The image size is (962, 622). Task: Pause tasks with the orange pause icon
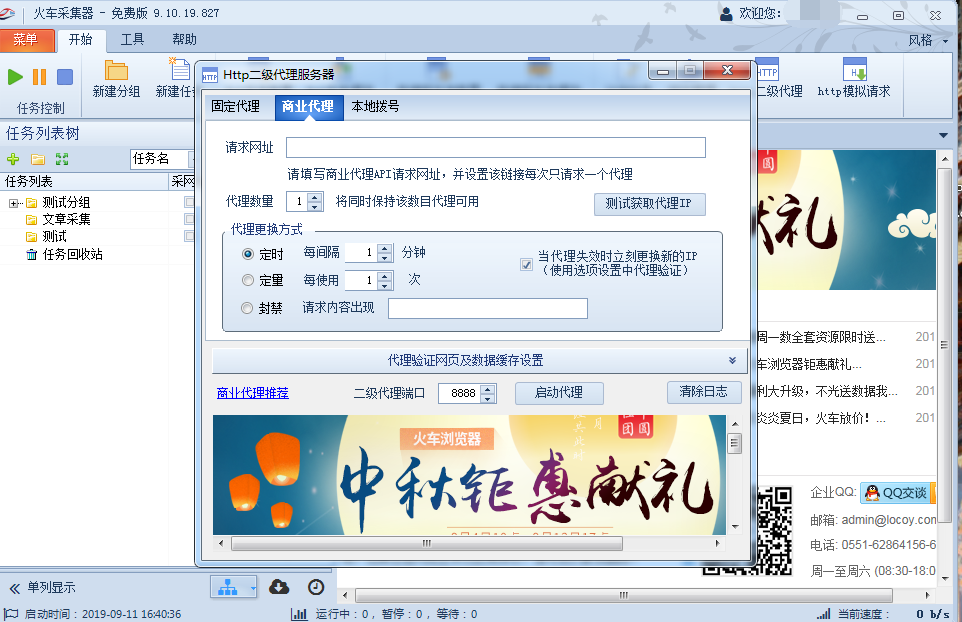38,76
